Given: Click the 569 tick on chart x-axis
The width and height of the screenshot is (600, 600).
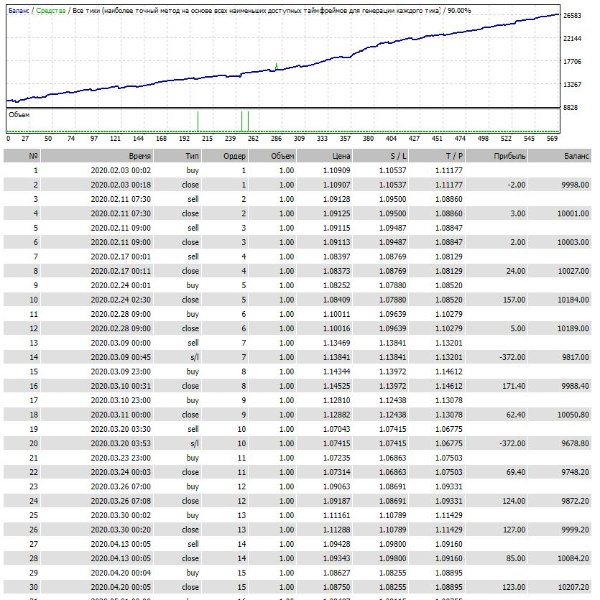Looking at the screenshot, I should tap(552, 139).
